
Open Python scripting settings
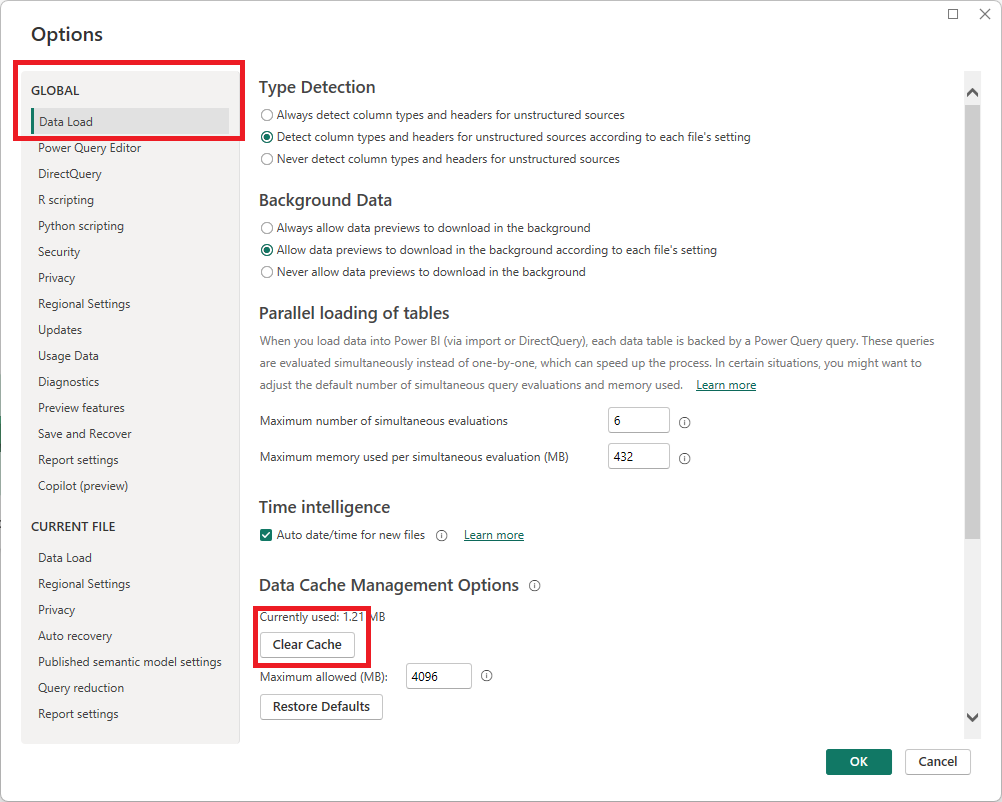[81, 226]
